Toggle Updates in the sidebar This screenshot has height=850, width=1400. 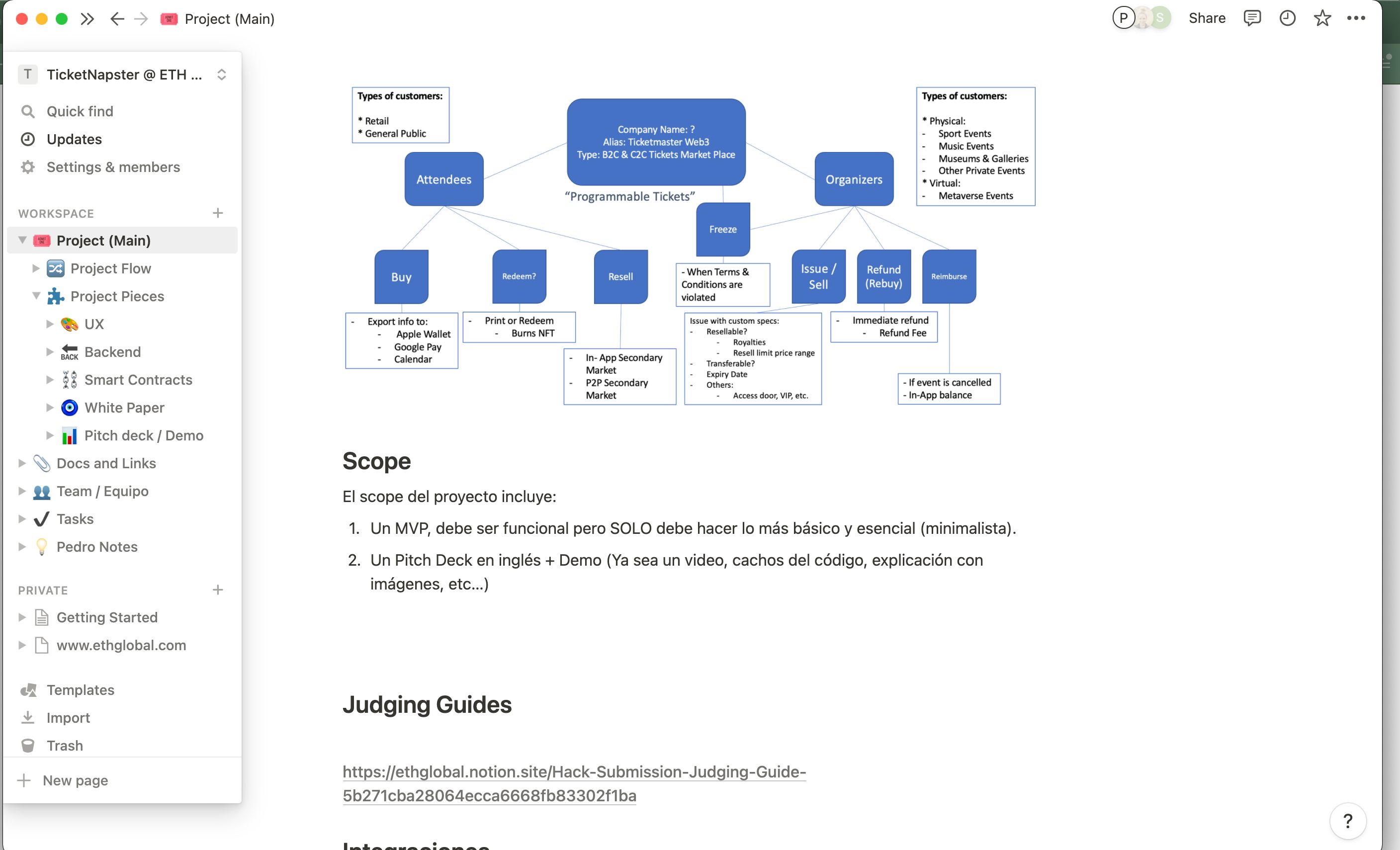74,139
